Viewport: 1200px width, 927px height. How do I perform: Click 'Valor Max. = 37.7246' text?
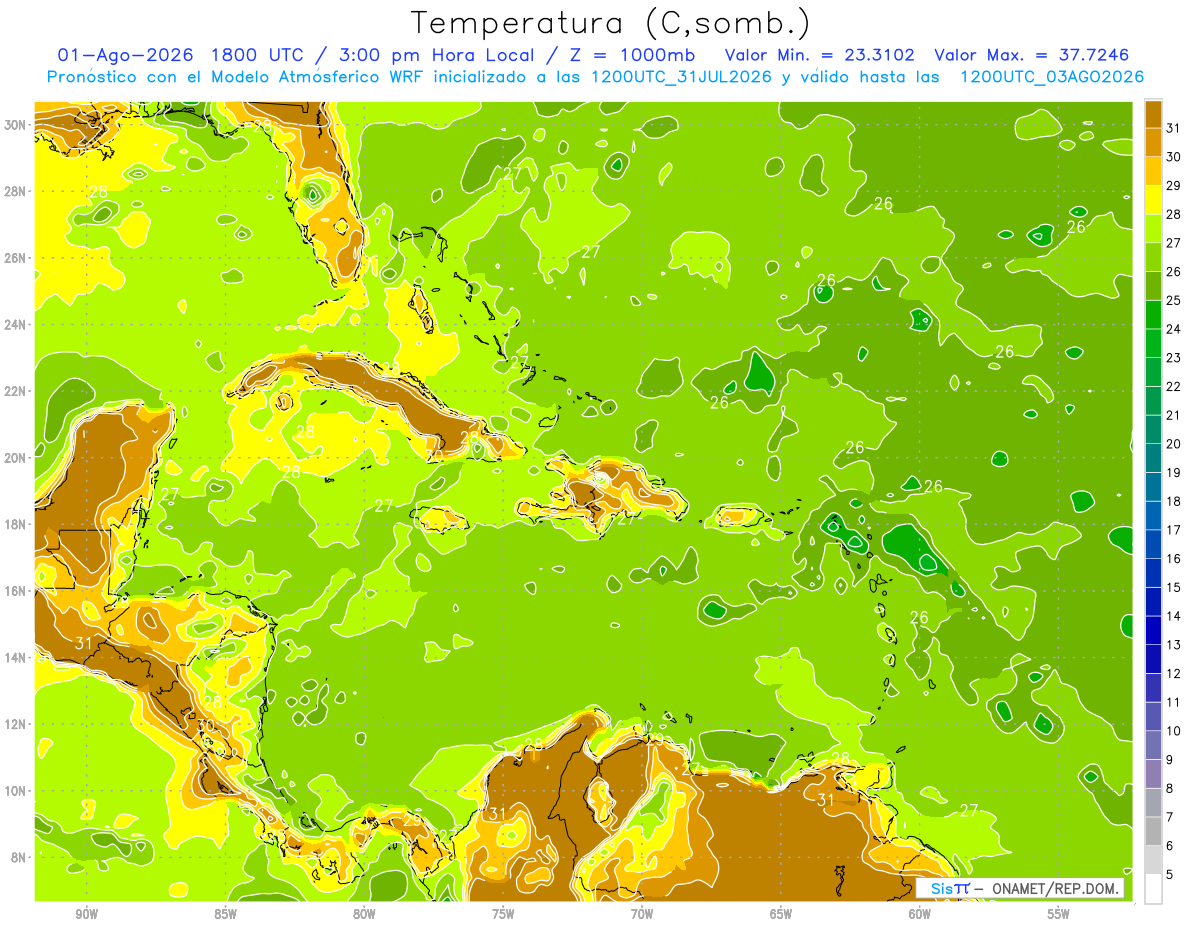click(x=1031, y=54)
